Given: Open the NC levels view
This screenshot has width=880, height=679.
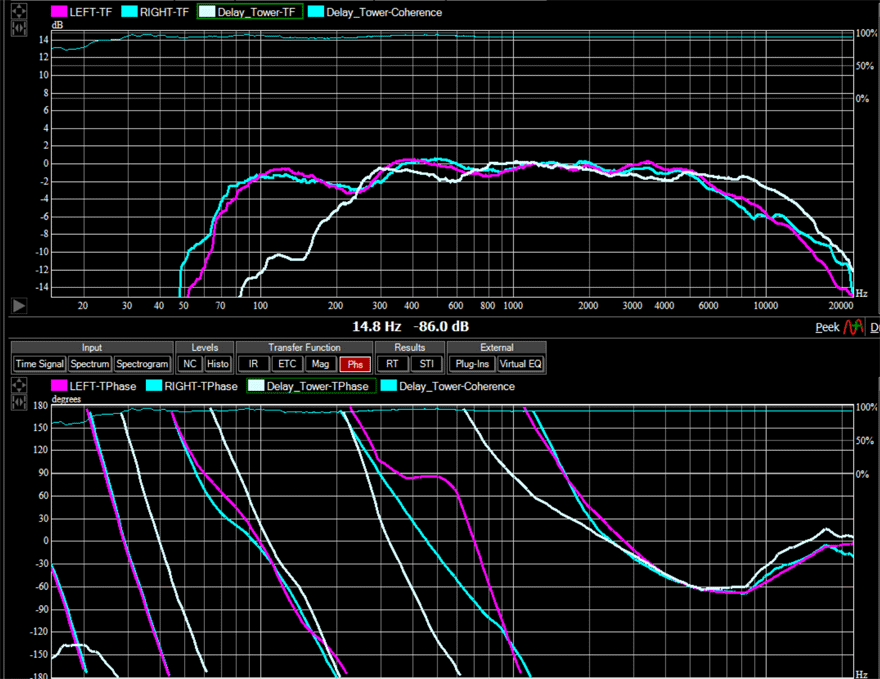Looking at the screenshot, I should coord(190,364).
